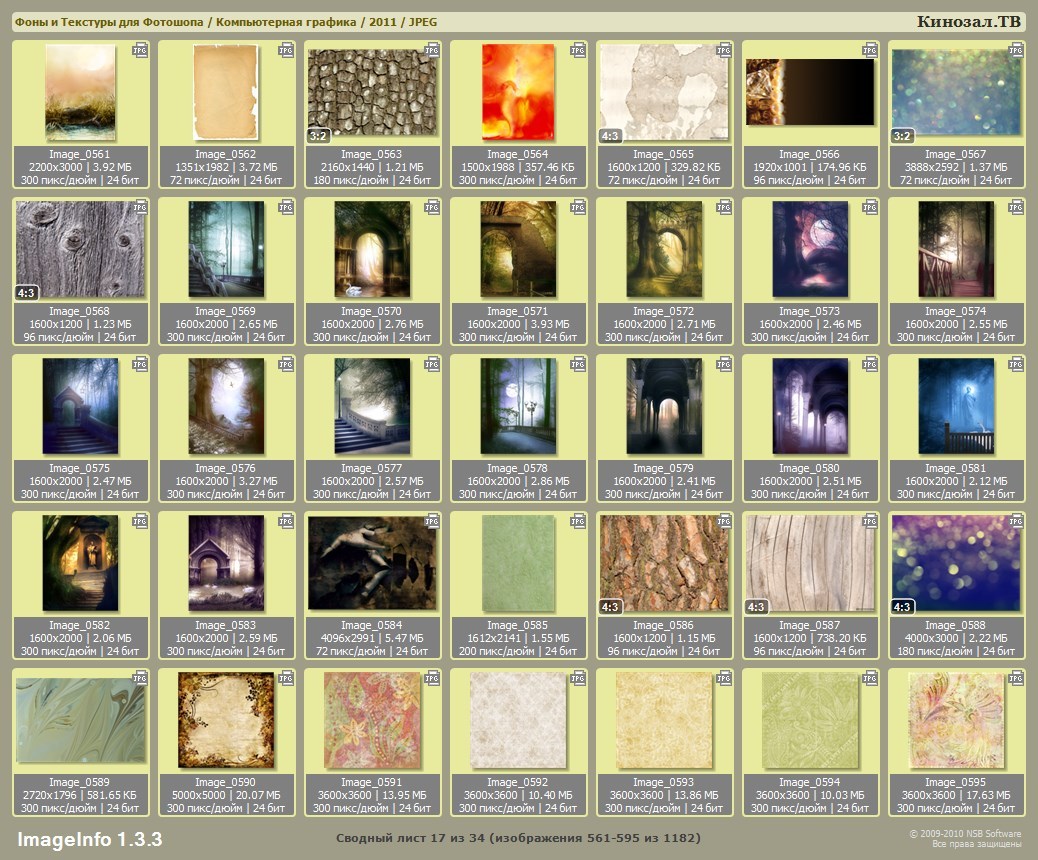Image resolution: width=1038 pixels, height=860 pixels.
Task: Click the NSB Software copyright text
Action: 964,834
